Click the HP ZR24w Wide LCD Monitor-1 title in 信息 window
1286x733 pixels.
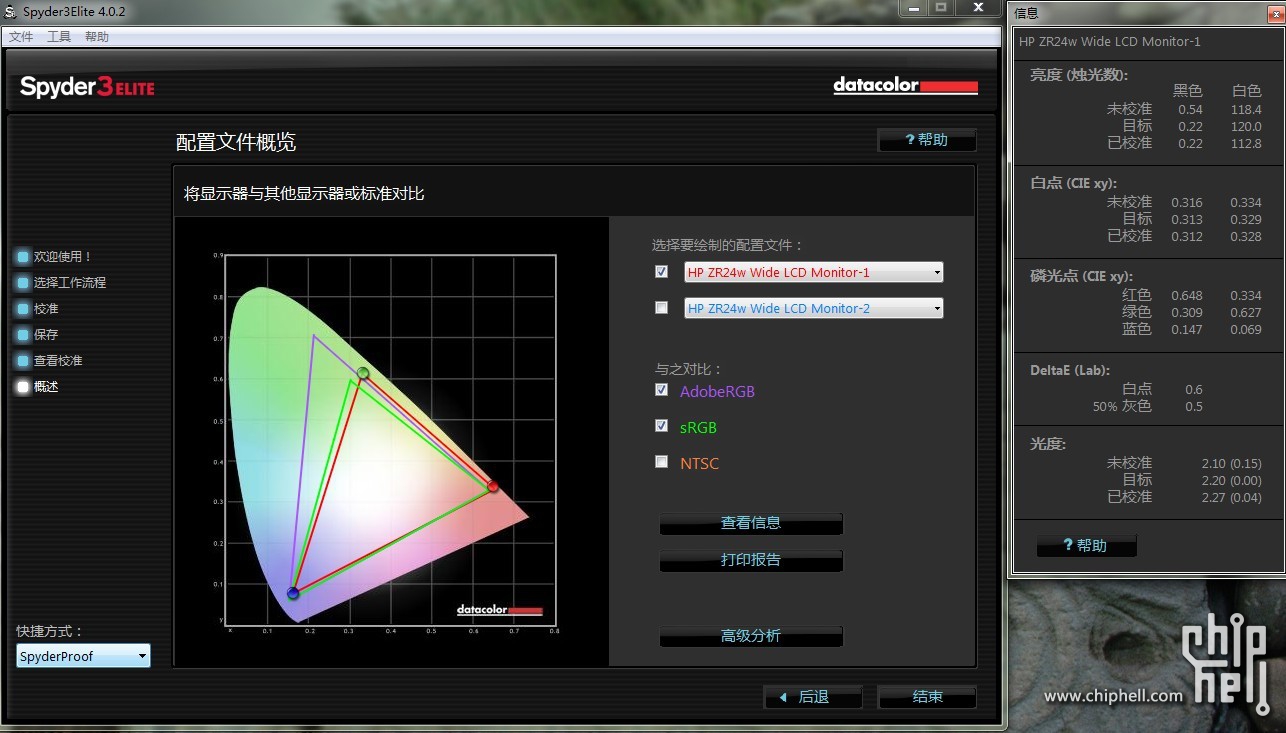tap(1109, 42)
